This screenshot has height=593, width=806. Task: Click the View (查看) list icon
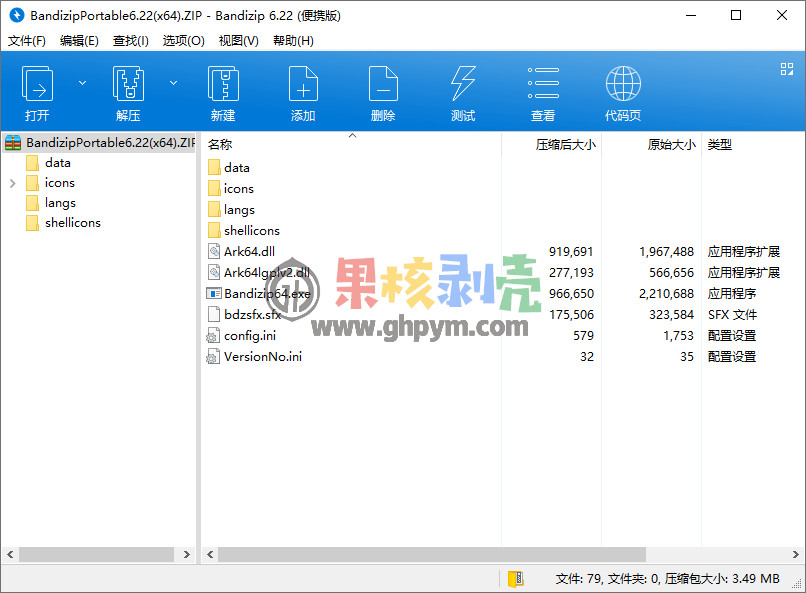click(x=543, y=83)
